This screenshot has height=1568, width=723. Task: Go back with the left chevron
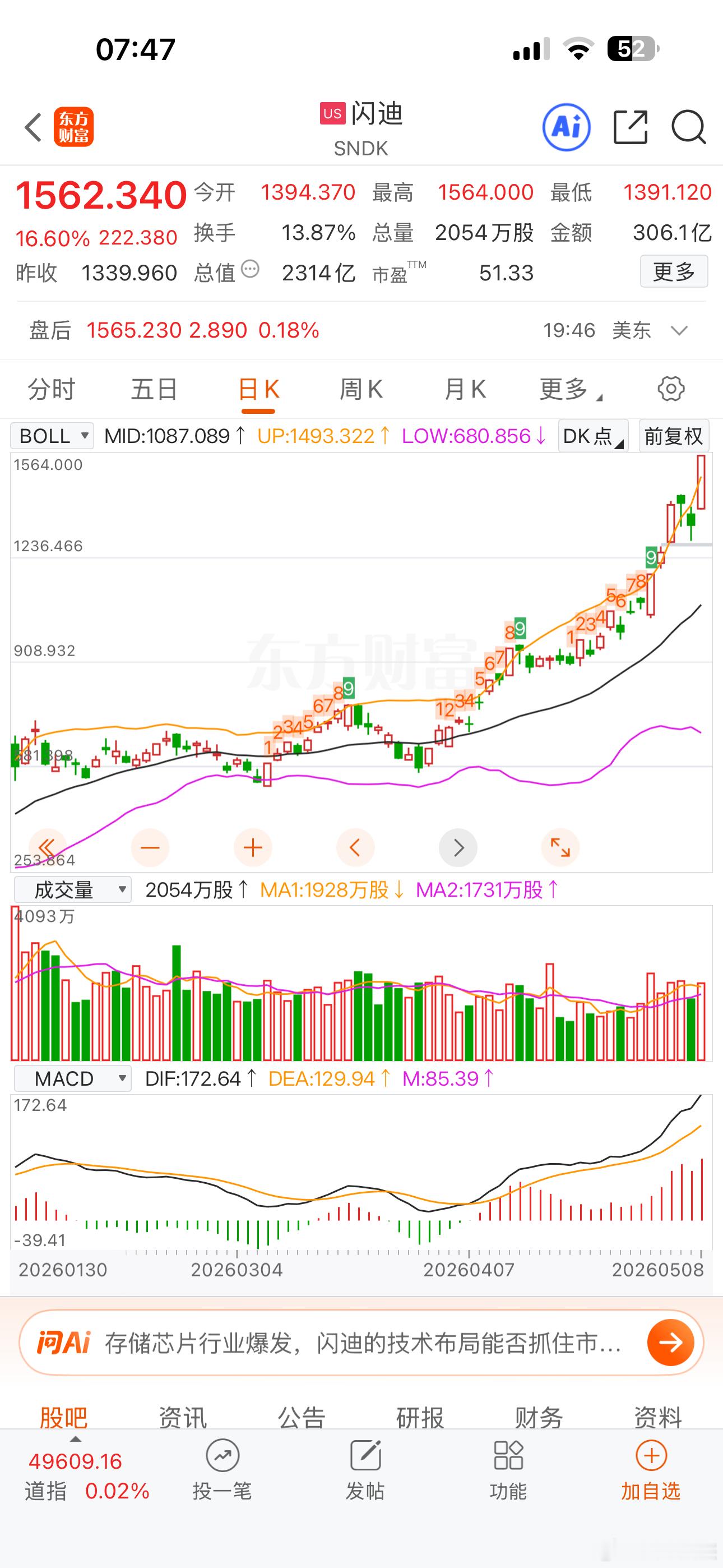coord(33,127)
